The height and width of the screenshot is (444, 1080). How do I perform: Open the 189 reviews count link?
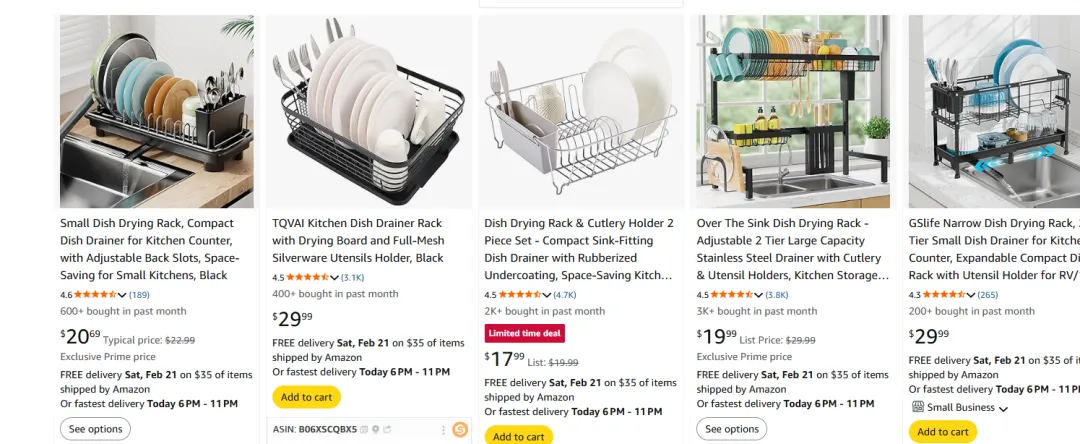[139, 295]
